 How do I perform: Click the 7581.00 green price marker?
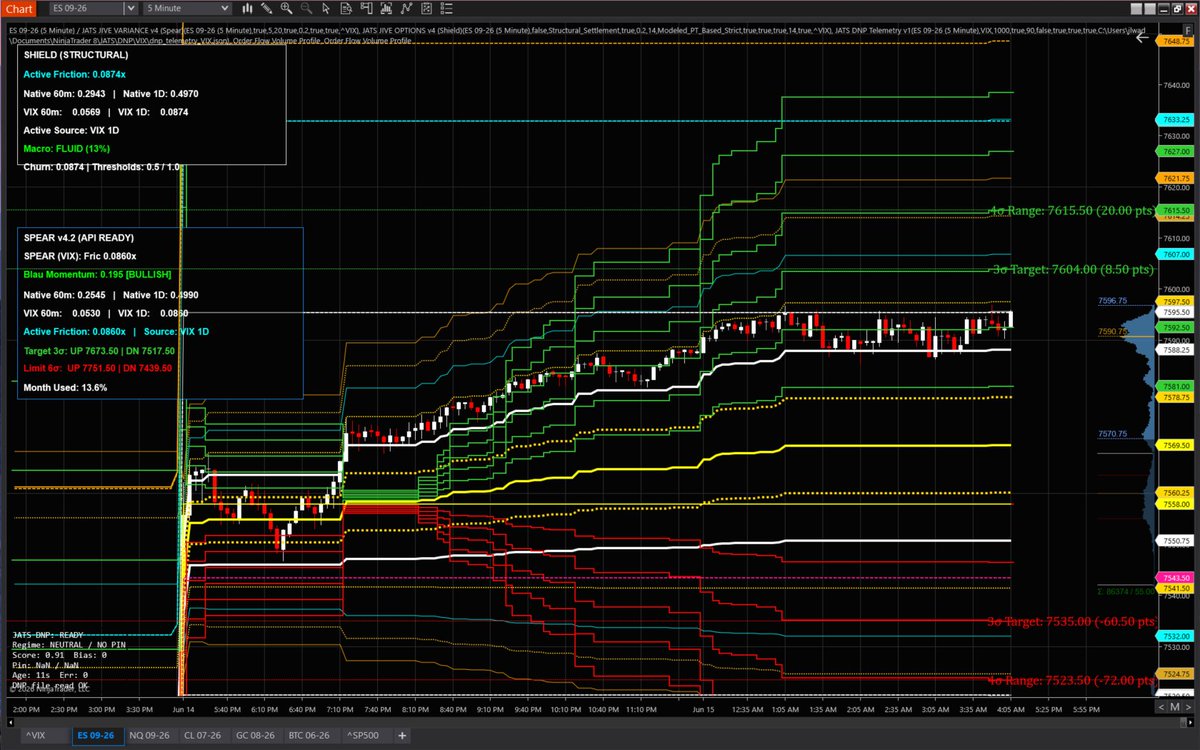tap(1175, 386)
